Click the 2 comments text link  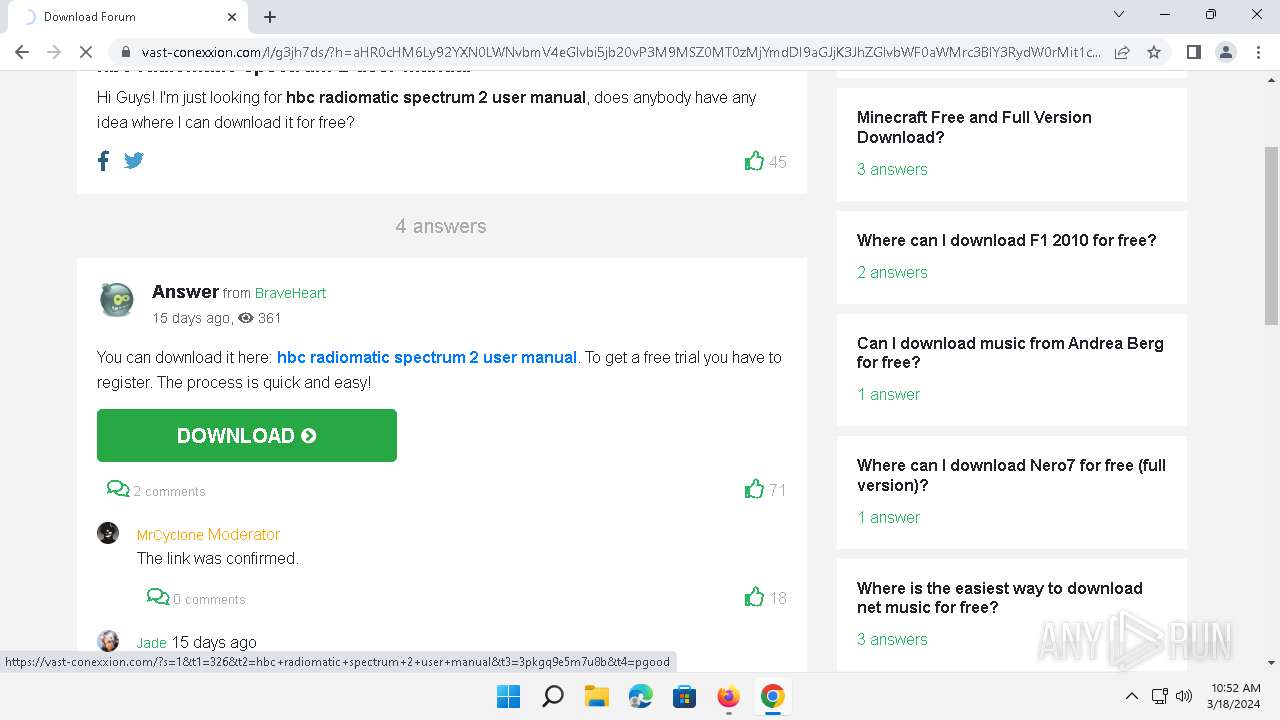169,491
